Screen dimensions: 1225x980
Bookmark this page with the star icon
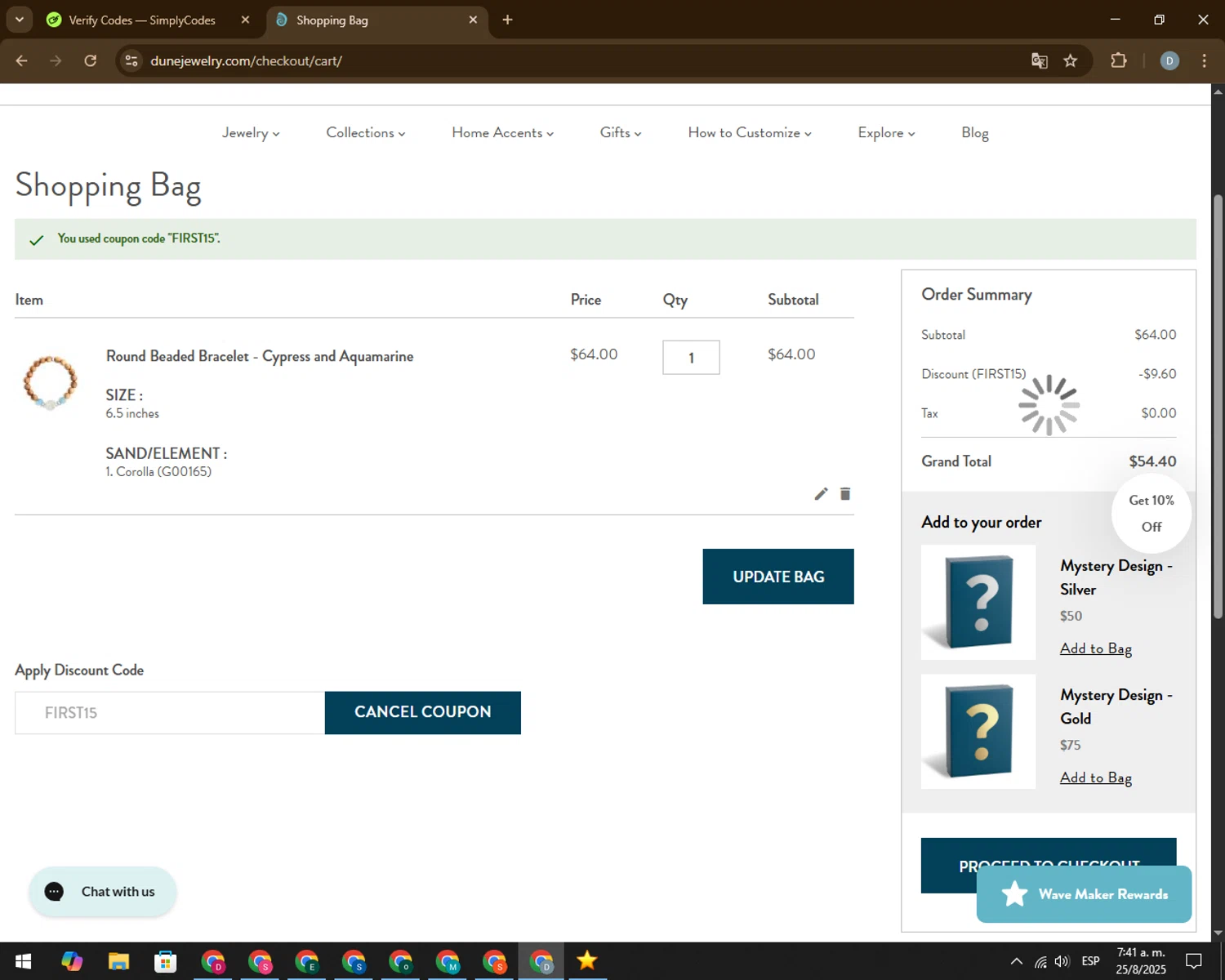(x=1070, y=60)
